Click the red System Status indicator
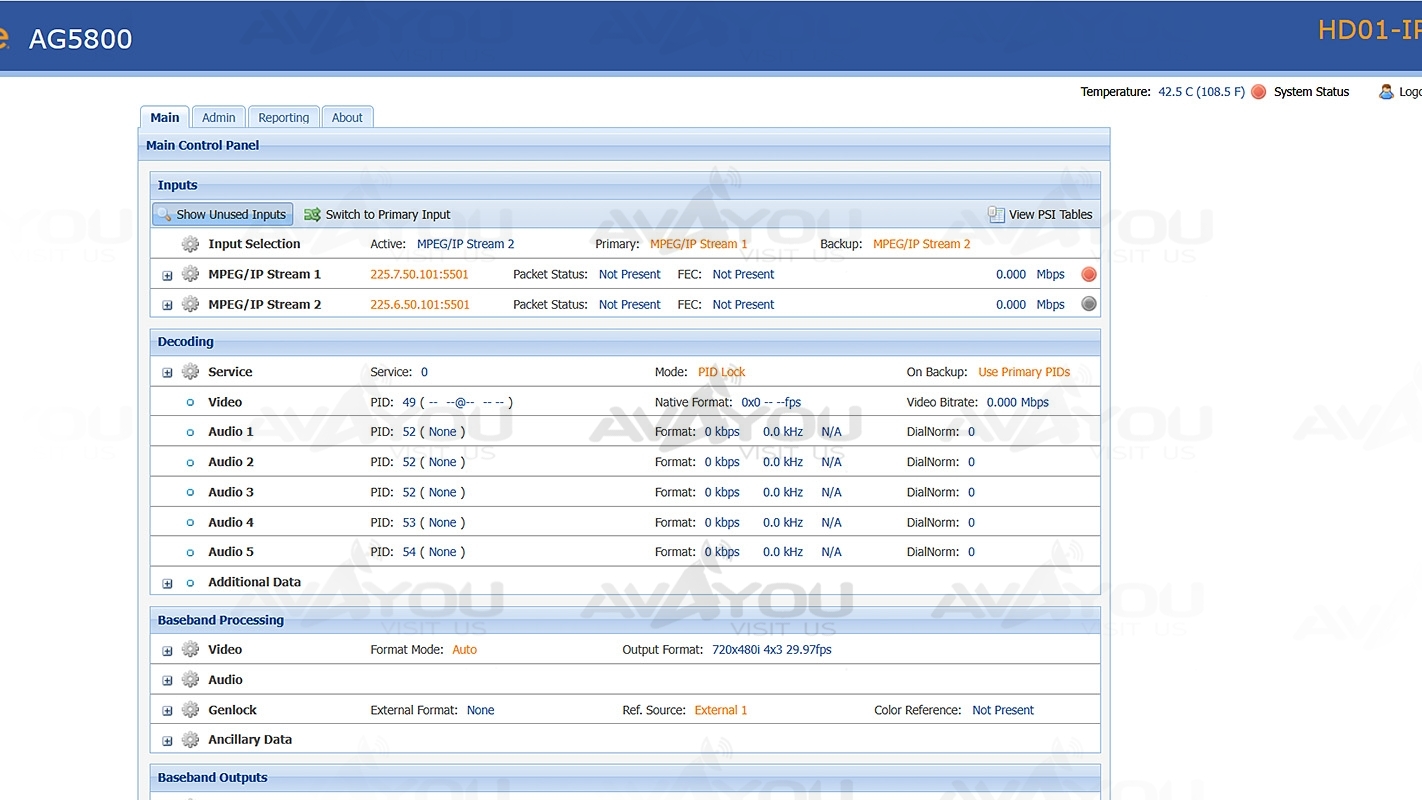 click(1259, 92)
